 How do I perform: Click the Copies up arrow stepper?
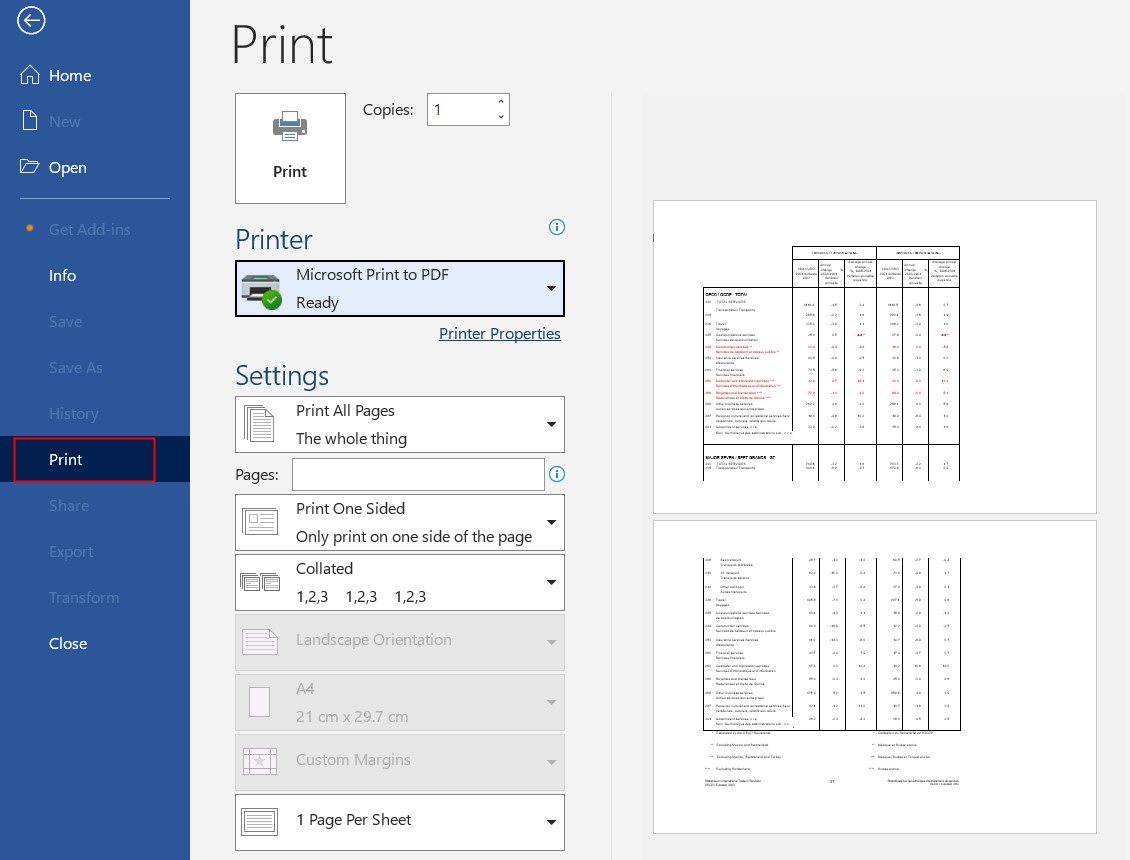pos(500,100)
